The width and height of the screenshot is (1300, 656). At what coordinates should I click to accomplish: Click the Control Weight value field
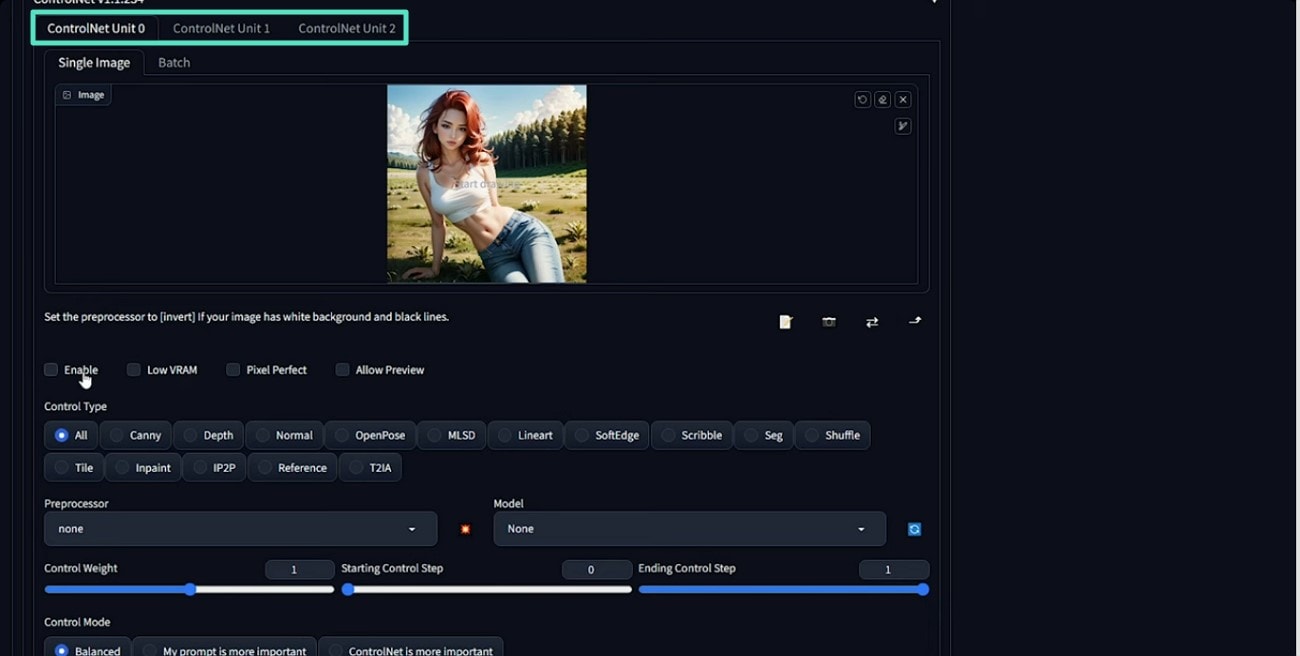[299, 569]
